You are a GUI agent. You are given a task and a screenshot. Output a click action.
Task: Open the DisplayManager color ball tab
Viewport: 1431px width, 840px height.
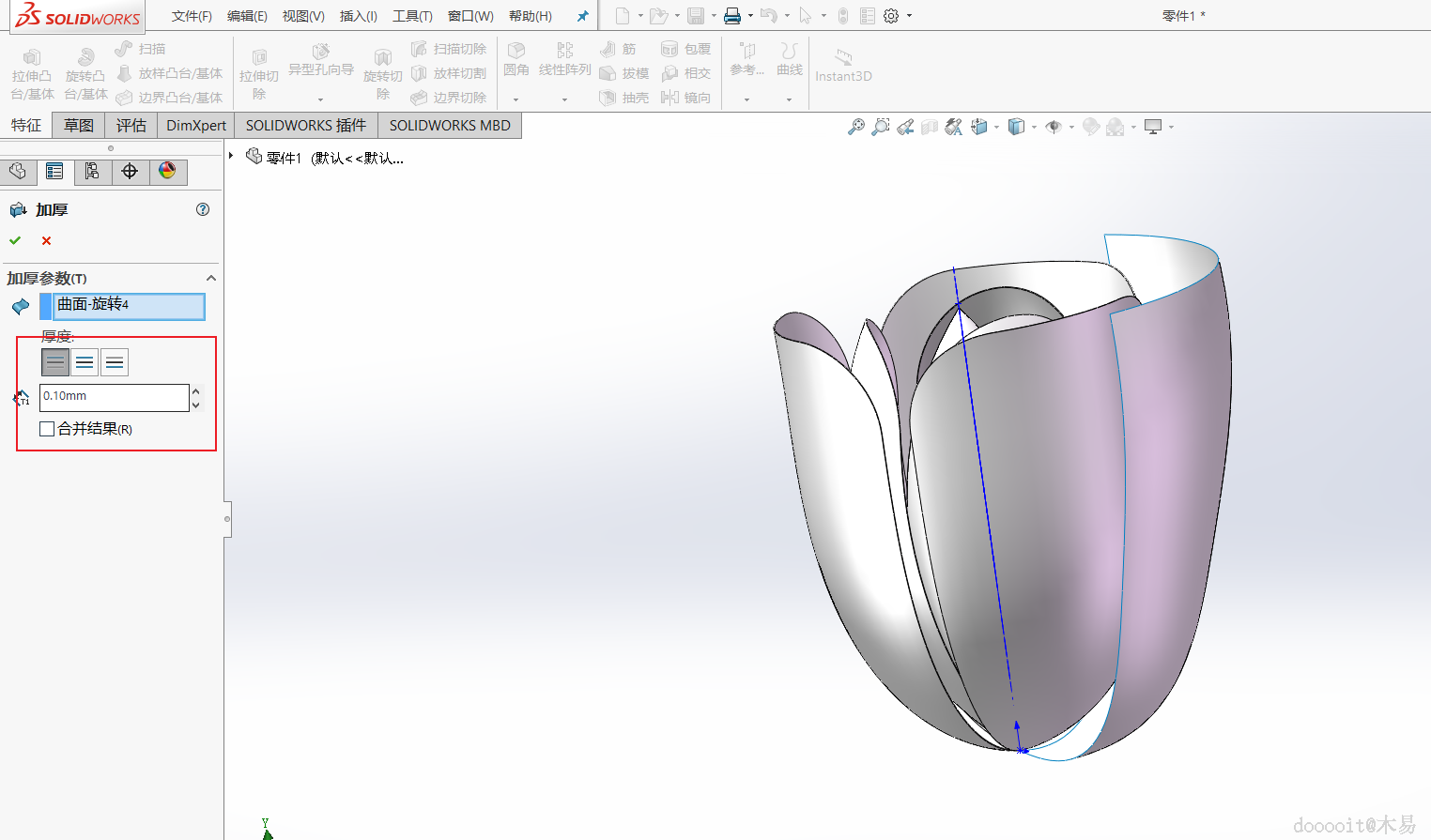coord(167,171)
